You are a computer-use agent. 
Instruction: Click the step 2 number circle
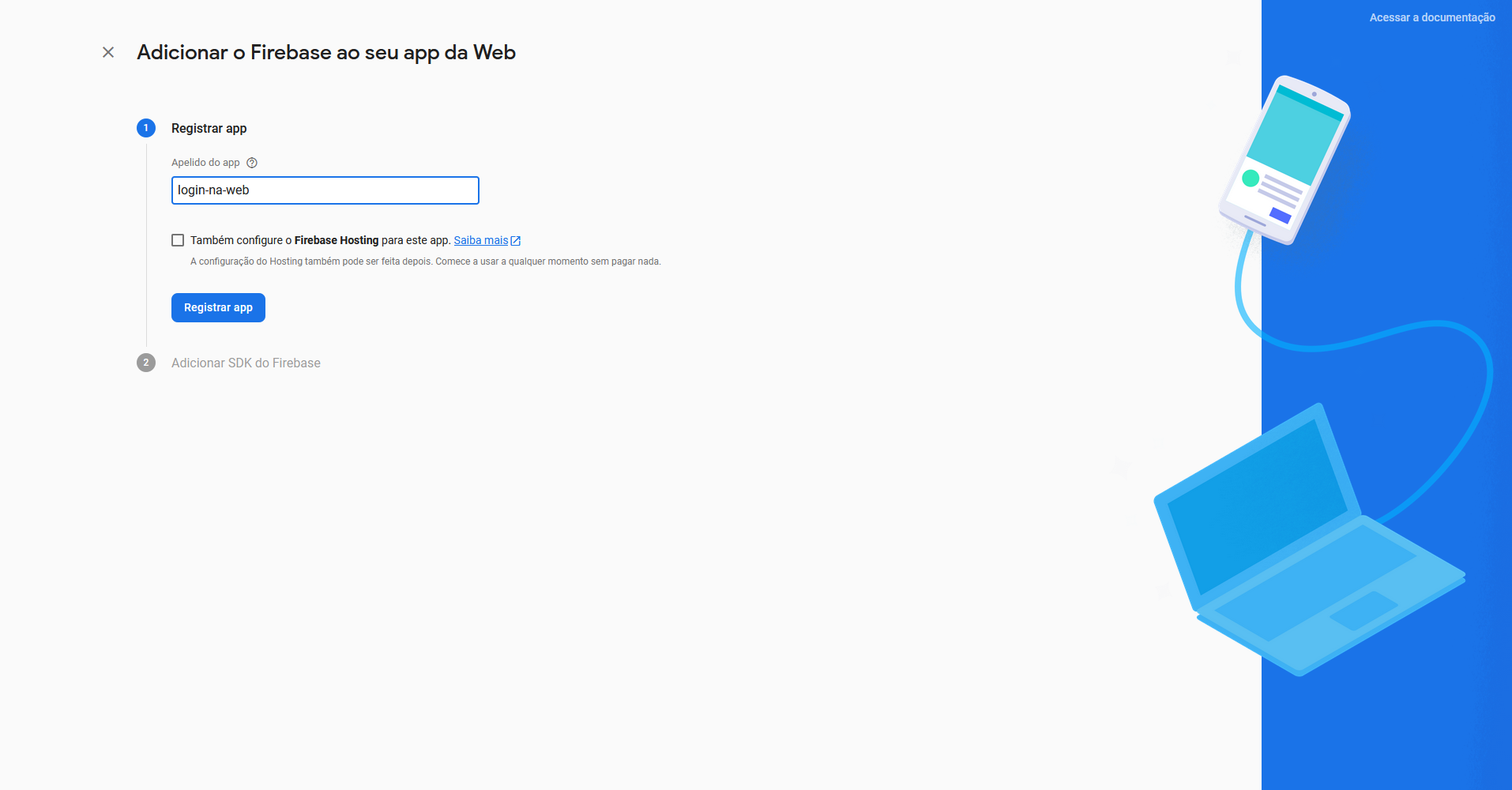[146, 363]
